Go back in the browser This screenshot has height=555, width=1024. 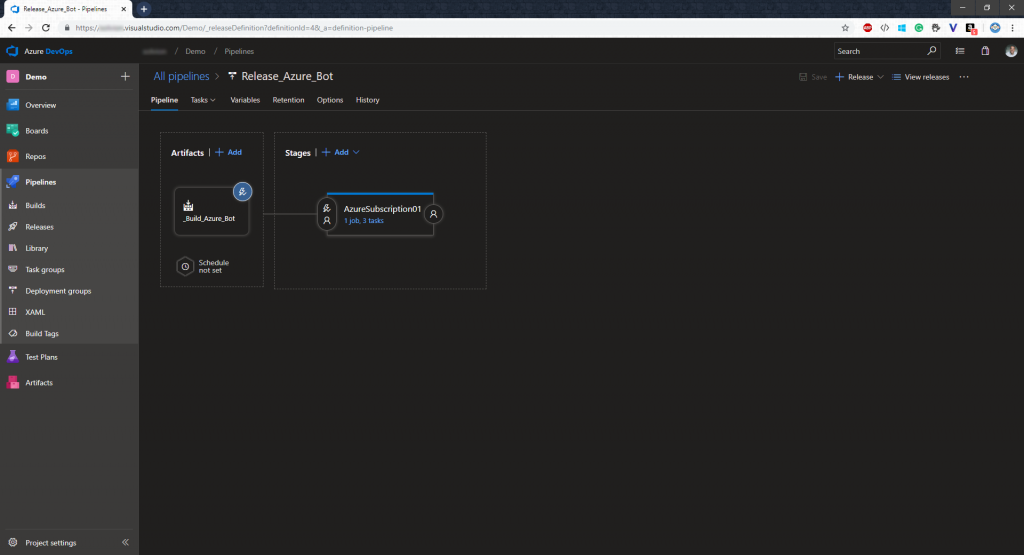click(x=12, y=28)
